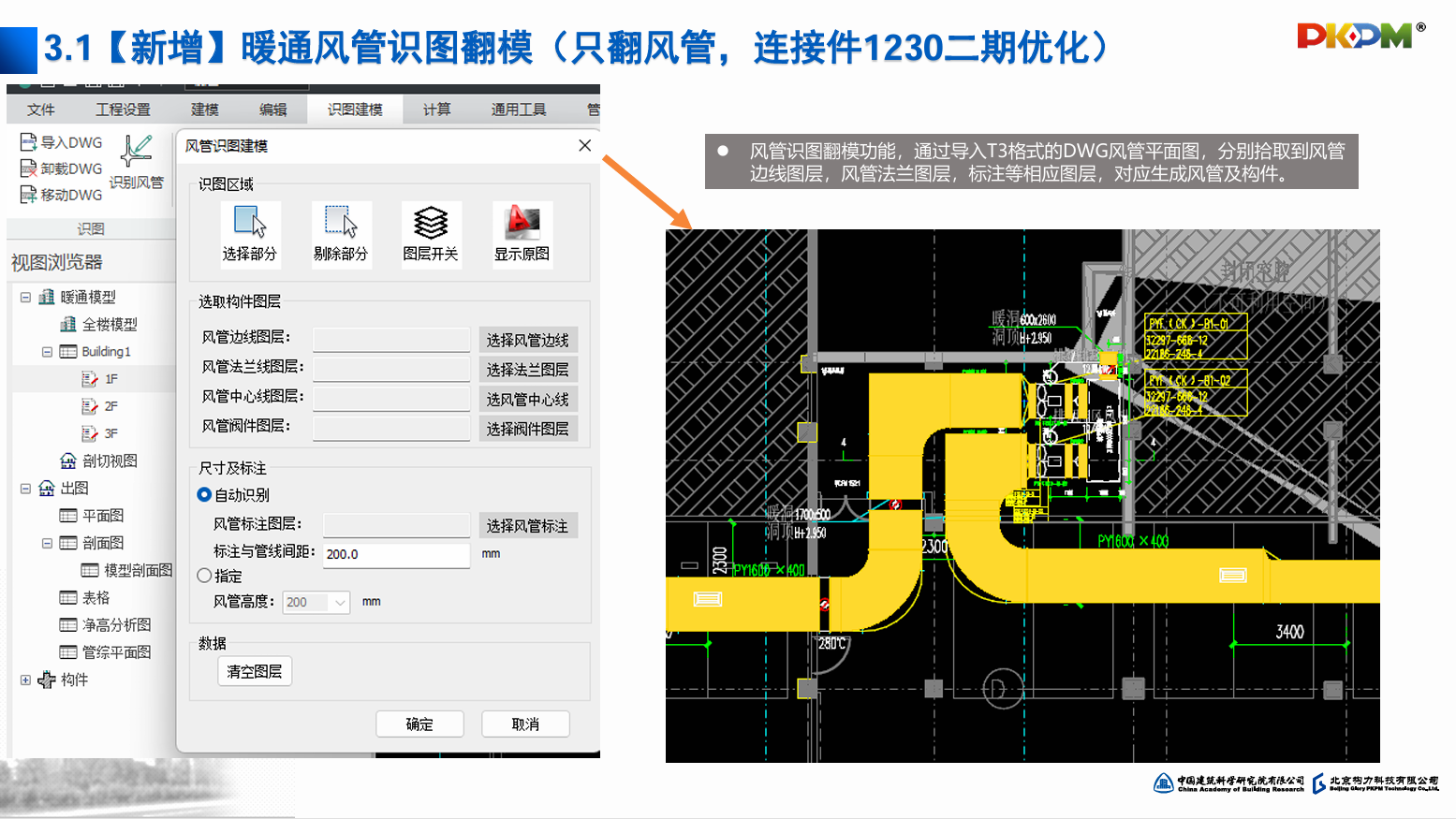The height and width of the screenshot is (819, 1456).
Task: Select the 全楼模型 text label
Action: click(x=110, y=324)
